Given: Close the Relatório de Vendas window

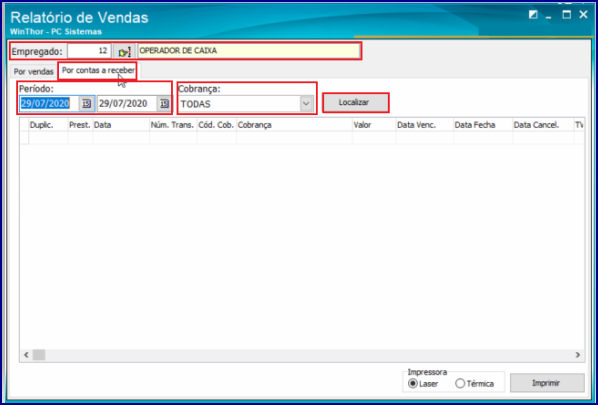Looking at the screenshot, I should 583,15.
